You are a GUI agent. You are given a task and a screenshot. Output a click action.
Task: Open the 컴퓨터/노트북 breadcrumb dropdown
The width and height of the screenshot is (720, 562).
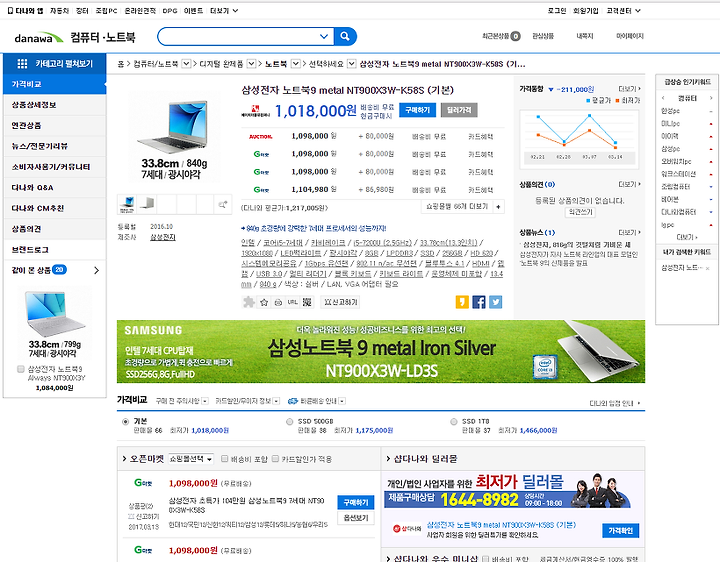coord(186,64)
